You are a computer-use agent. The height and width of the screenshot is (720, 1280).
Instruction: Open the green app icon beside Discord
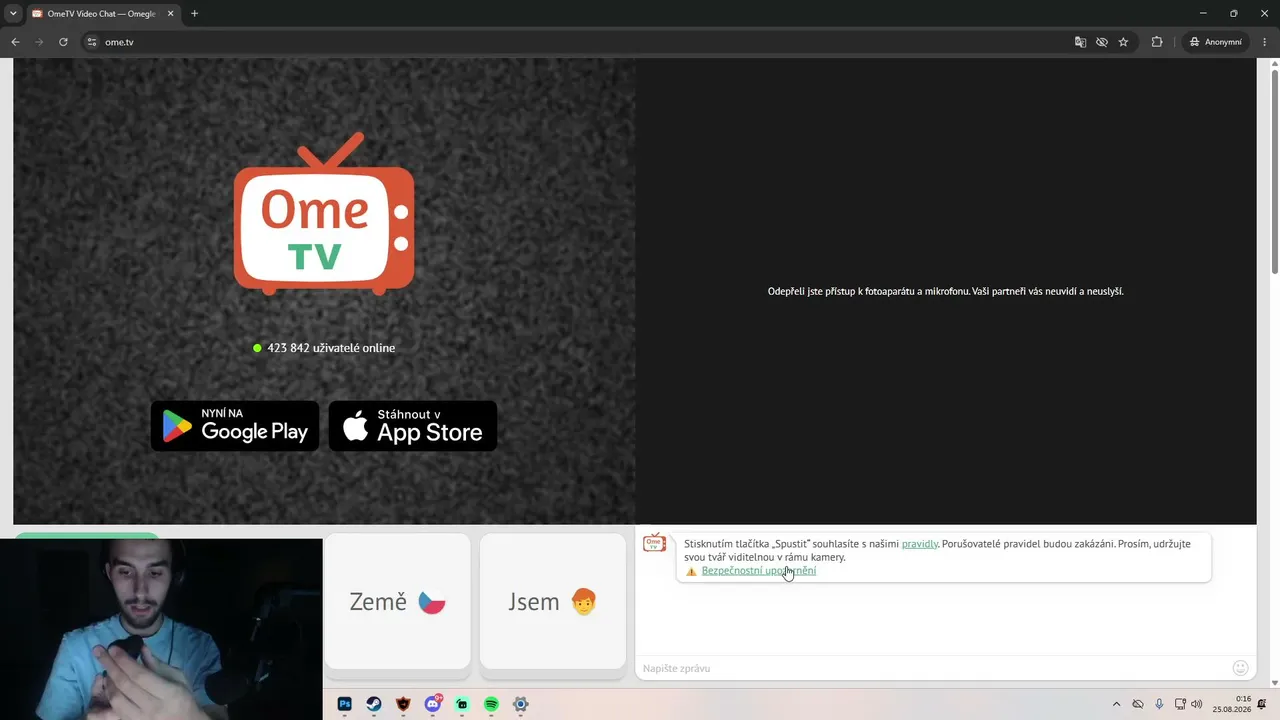pos(462,704)
